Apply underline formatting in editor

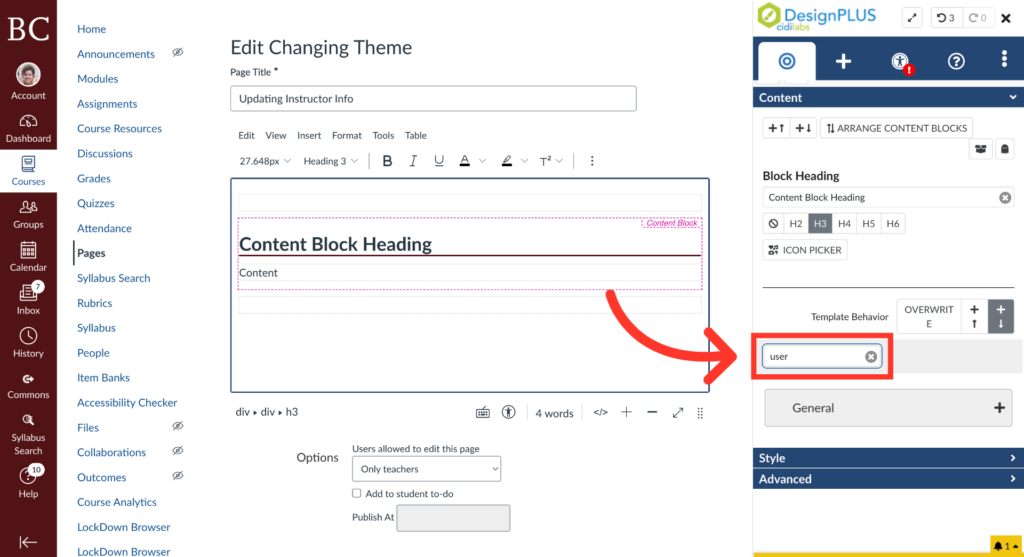439,161
